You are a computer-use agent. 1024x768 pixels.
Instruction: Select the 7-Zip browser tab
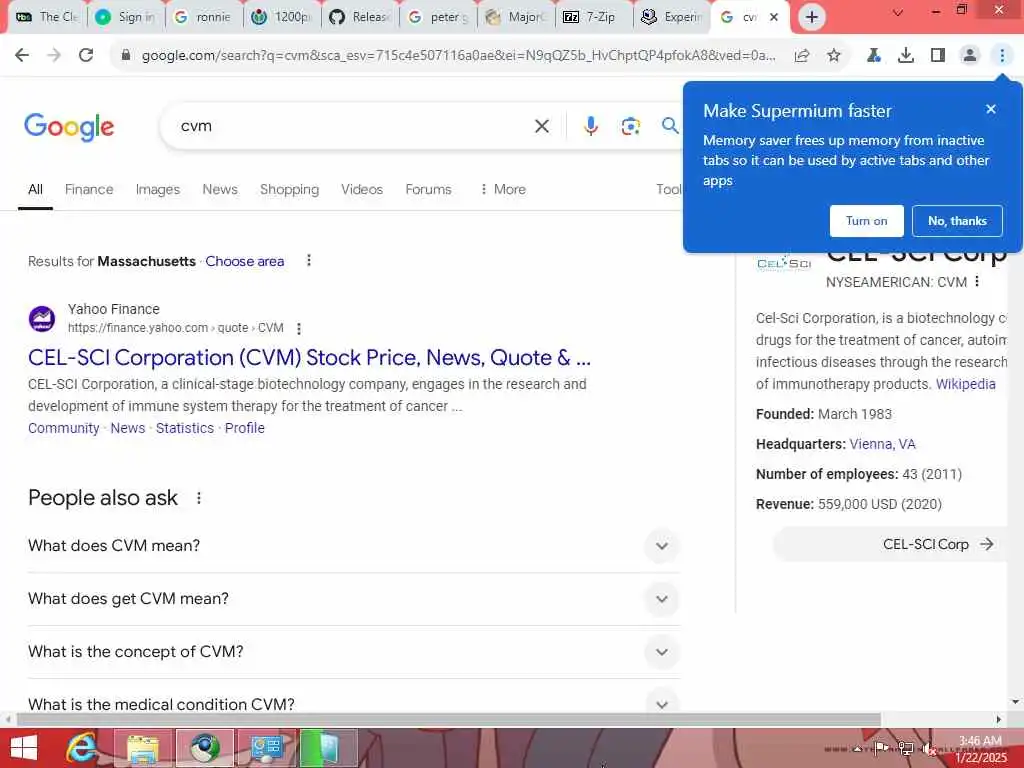(x=594, y=17)
